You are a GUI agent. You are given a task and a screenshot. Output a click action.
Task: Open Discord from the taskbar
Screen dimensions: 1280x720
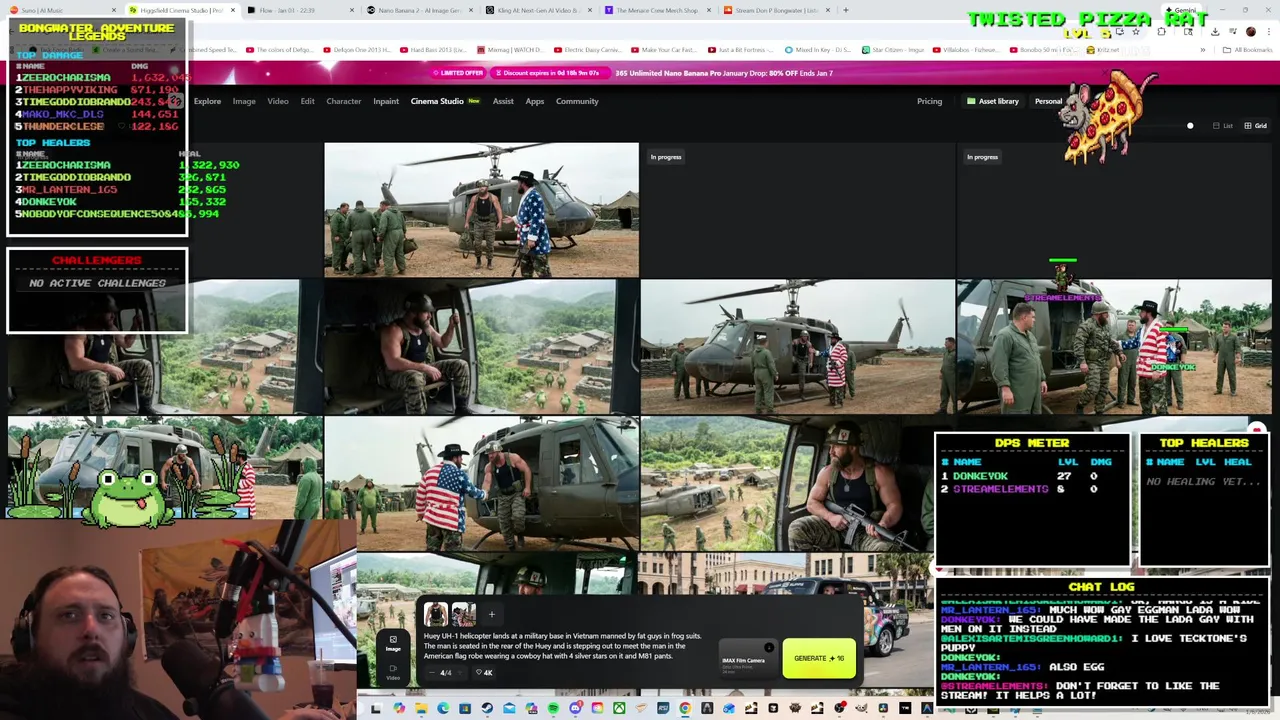[x=575, y=709]
